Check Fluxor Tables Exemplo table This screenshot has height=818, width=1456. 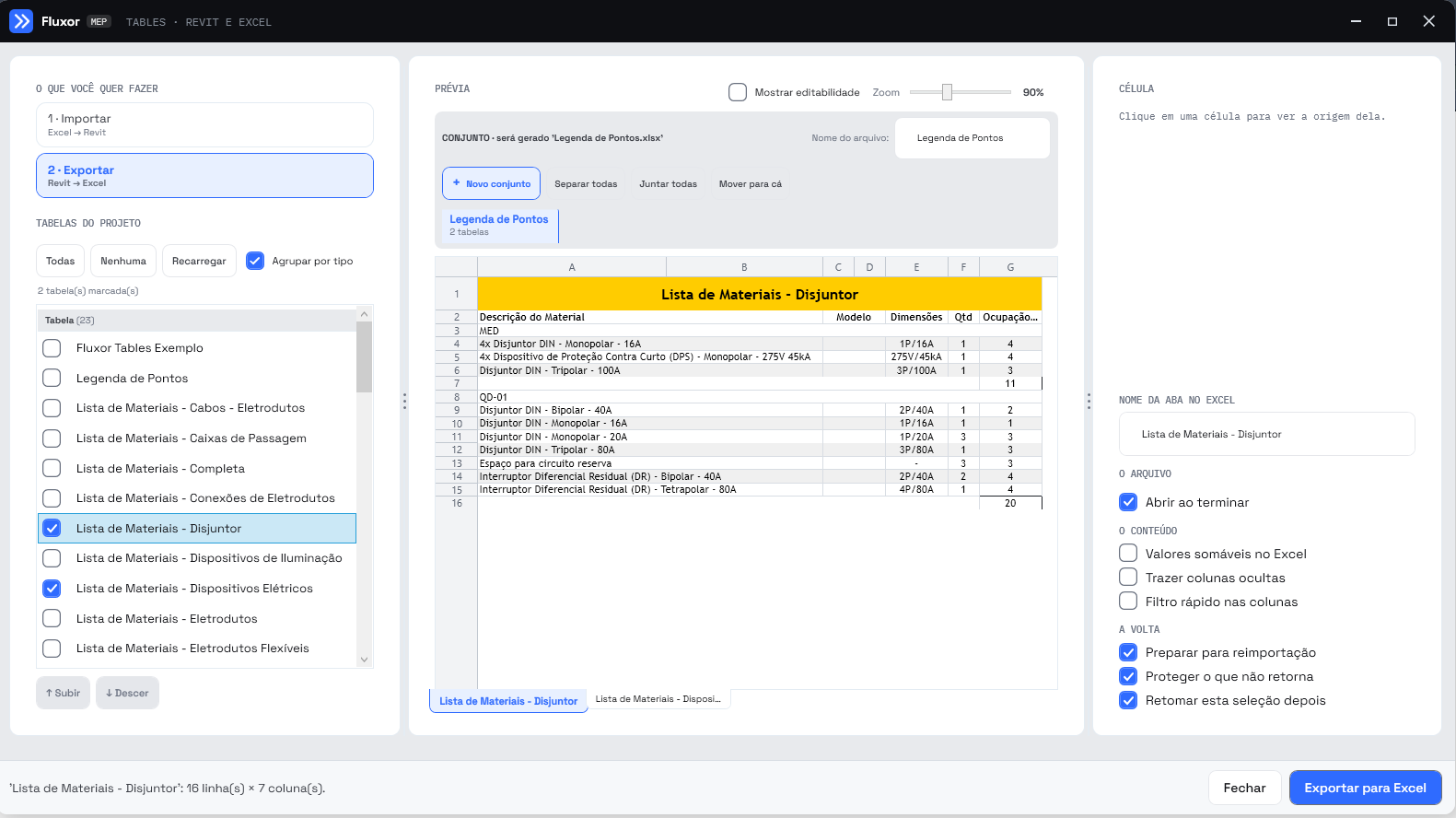point(52,348)
